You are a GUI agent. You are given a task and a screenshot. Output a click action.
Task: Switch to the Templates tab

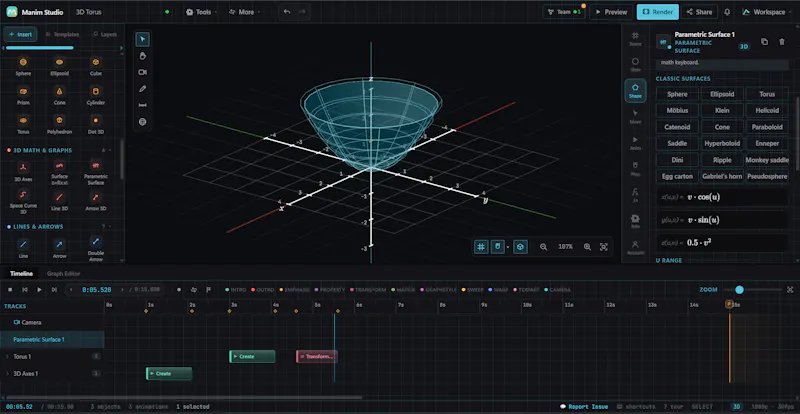[x=62, y=34]
